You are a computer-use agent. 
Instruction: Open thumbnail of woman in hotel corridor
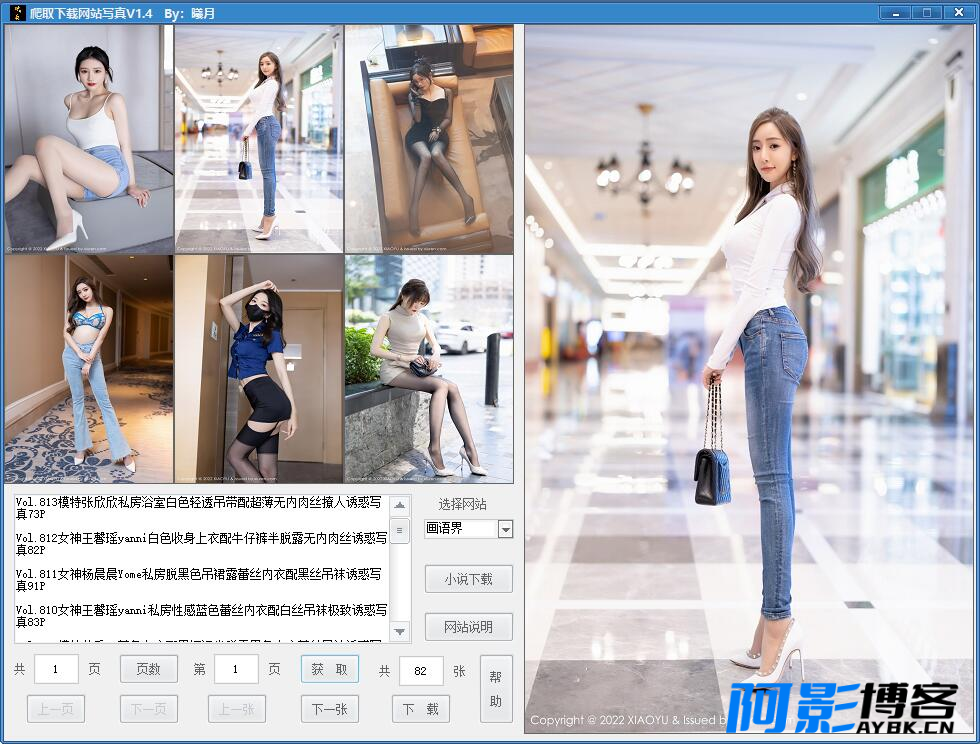pos(89,369)
